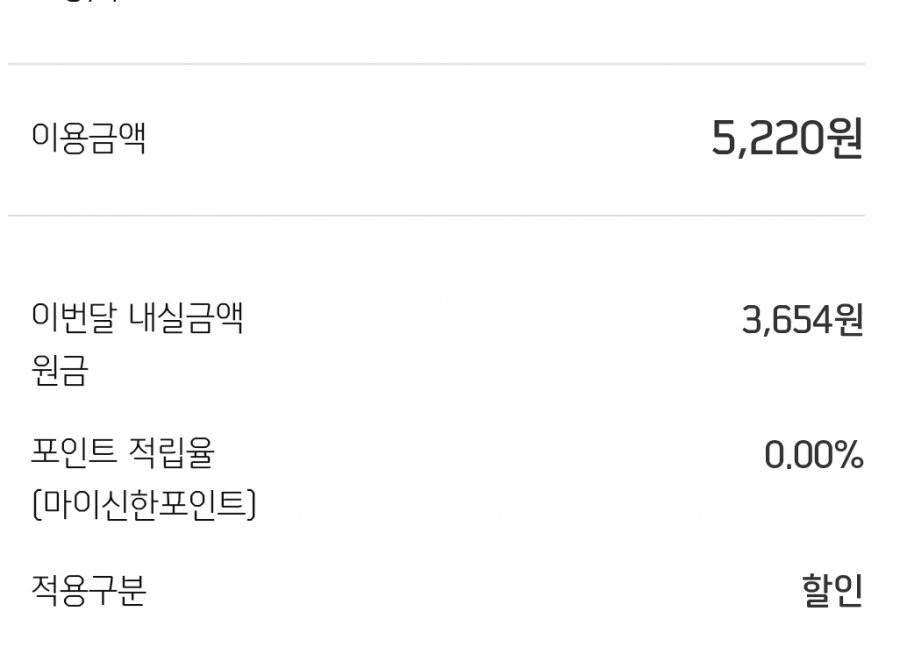Select the 포인트 적립율 label
Viewport: 900px width, 647px height.
pos(123,452)
